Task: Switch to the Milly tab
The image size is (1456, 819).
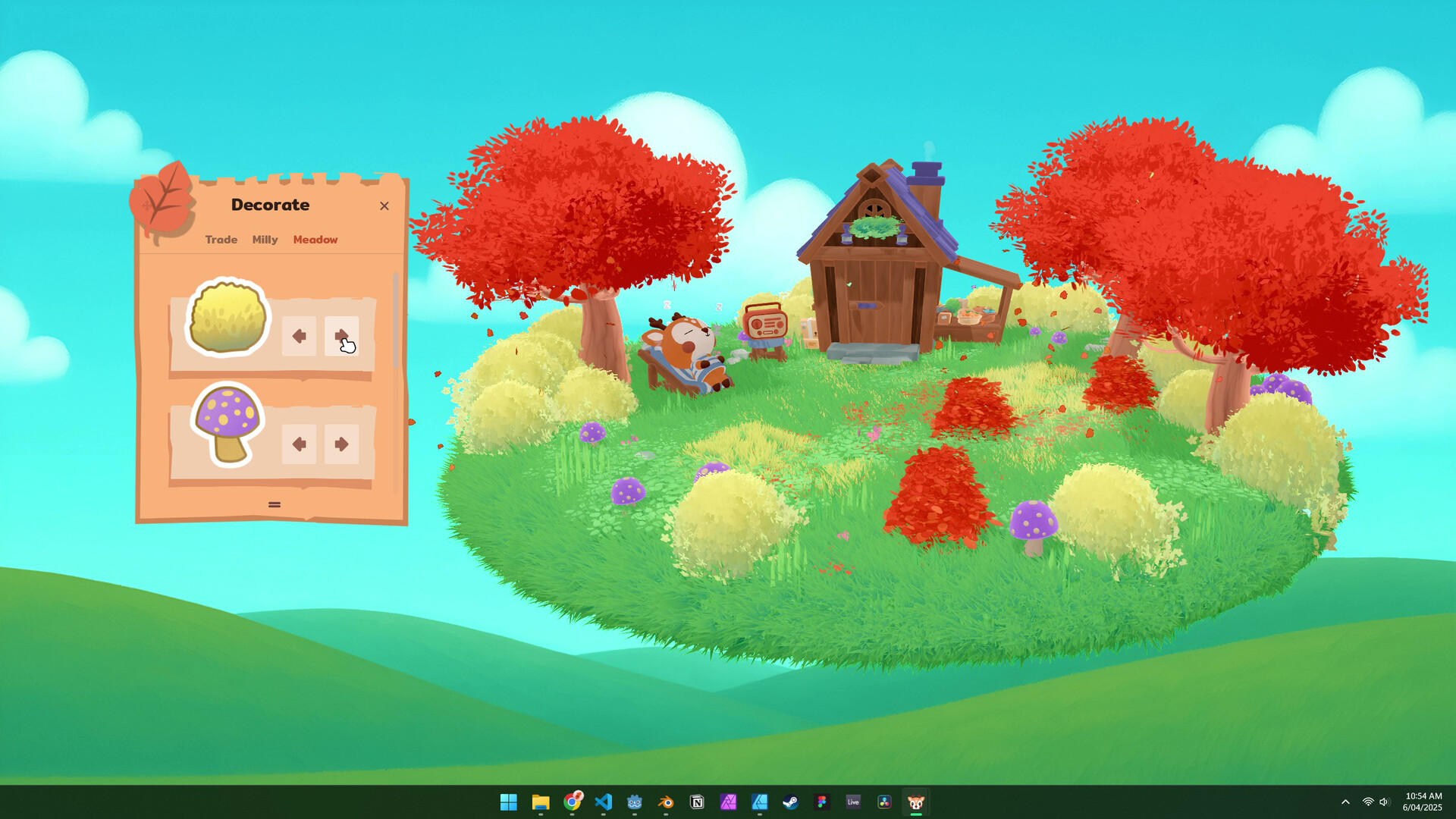Action: [265, 240]
